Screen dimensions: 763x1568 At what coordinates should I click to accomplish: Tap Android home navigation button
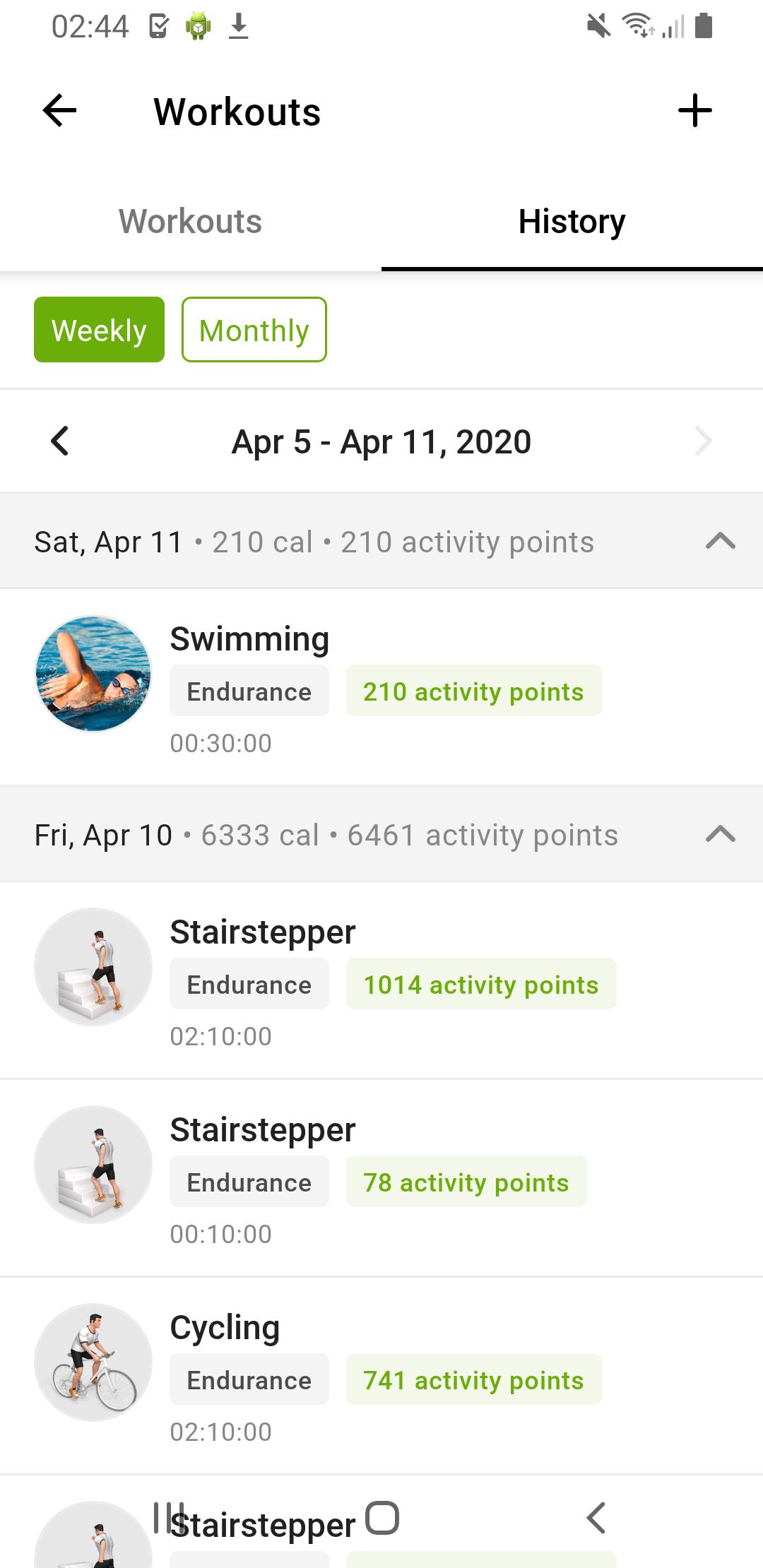[382, 1518]
